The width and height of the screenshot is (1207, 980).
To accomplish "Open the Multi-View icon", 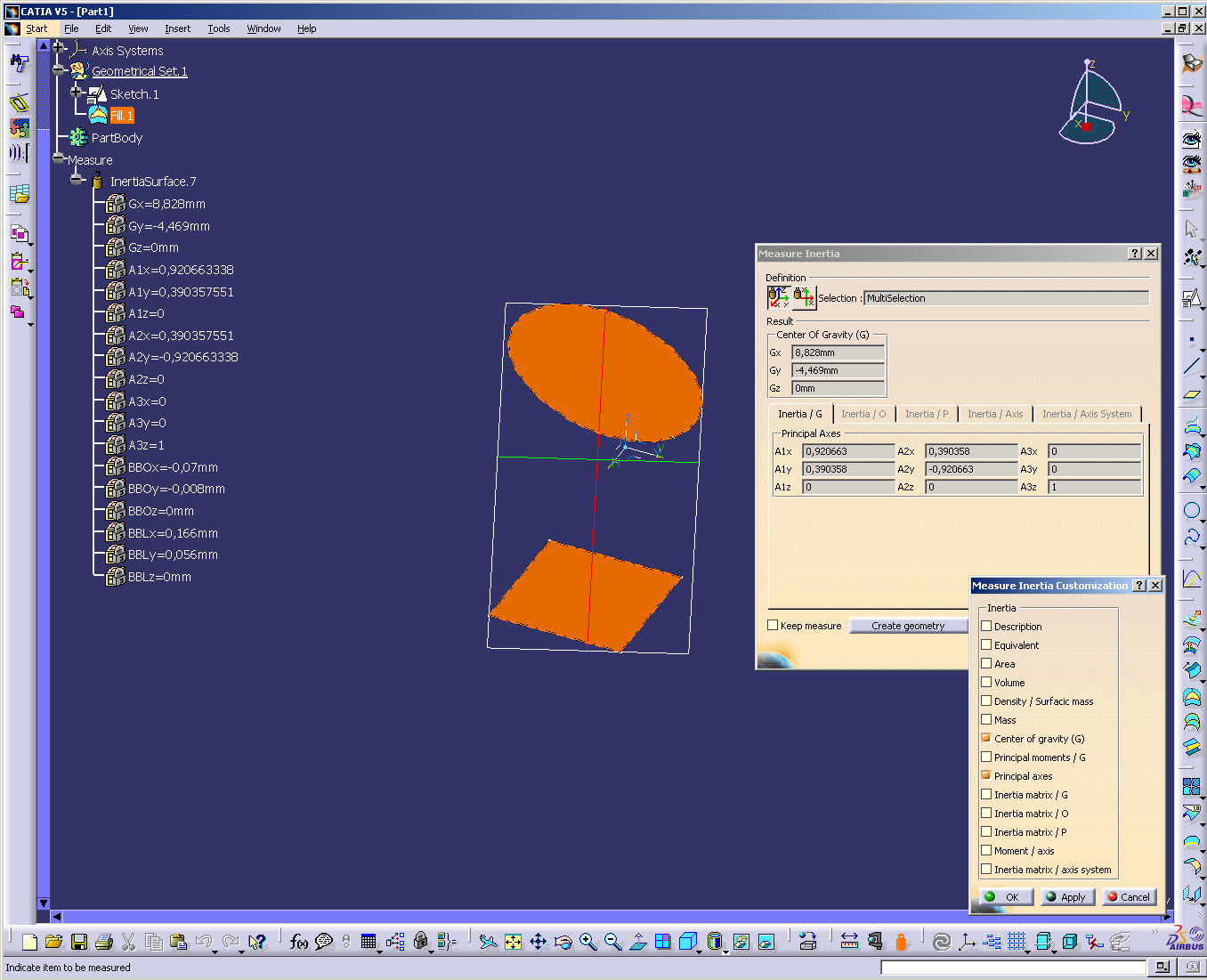I will coord(662,942).
